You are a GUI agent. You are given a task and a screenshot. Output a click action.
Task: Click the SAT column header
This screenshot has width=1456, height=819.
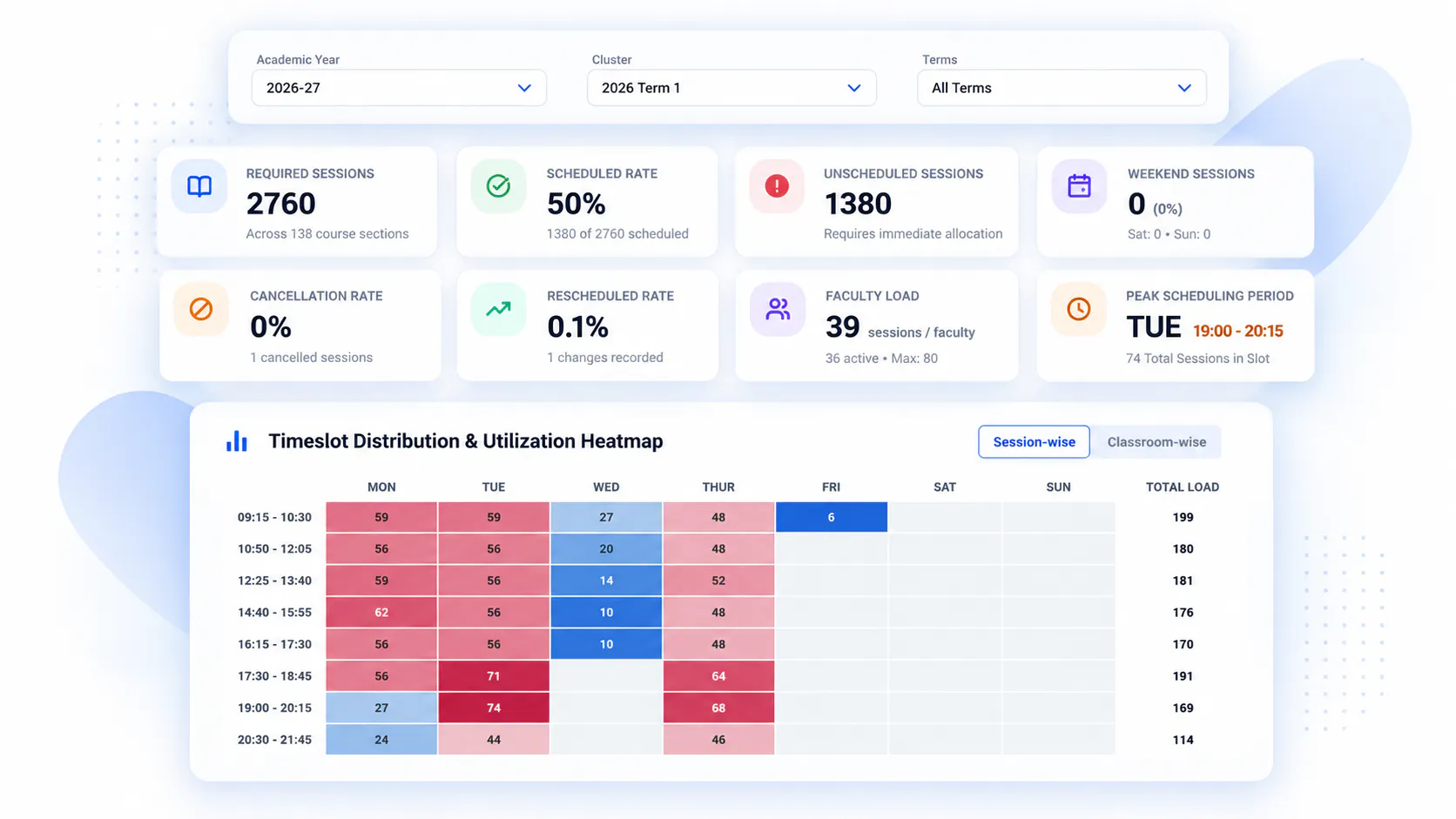[945, 487]
